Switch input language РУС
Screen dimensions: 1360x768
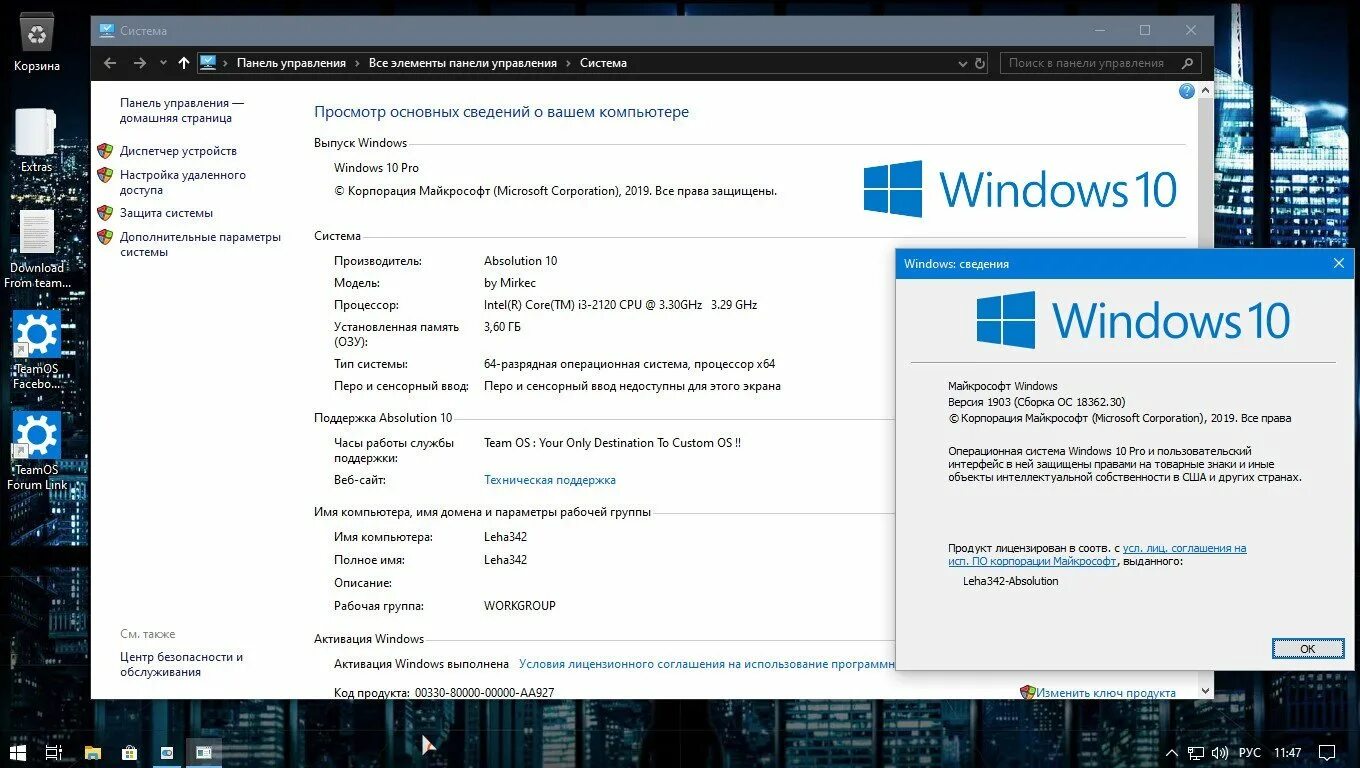coord(1250,752)
